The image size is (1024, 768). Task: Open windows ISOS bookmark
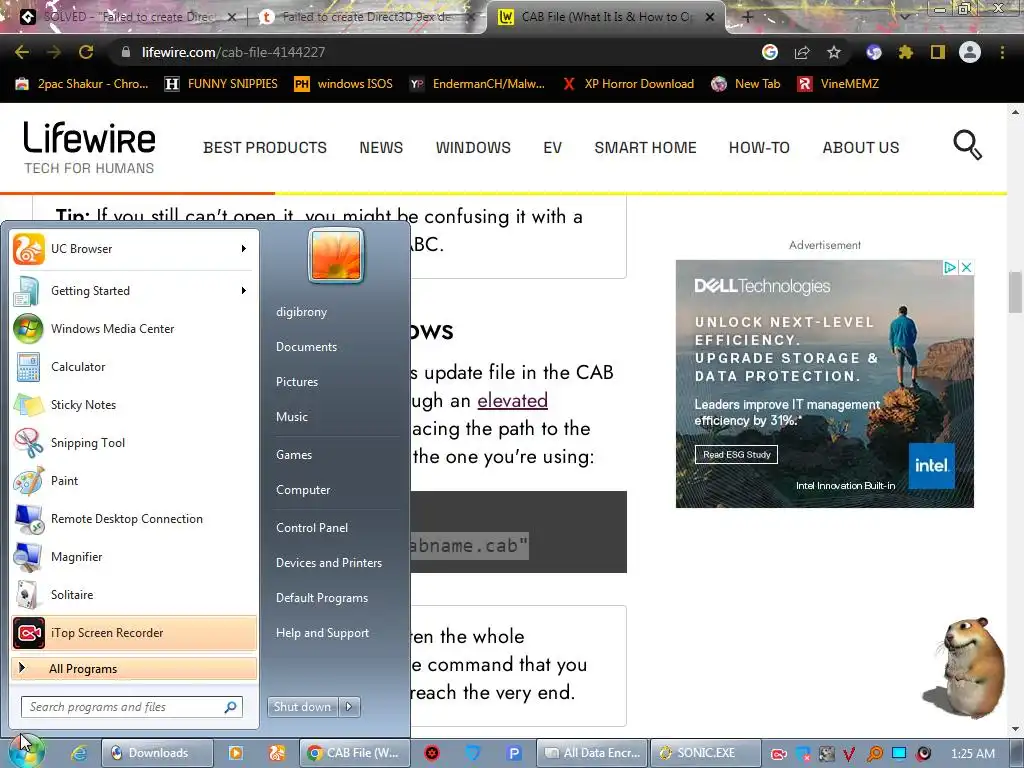click(x=344, y=84)
